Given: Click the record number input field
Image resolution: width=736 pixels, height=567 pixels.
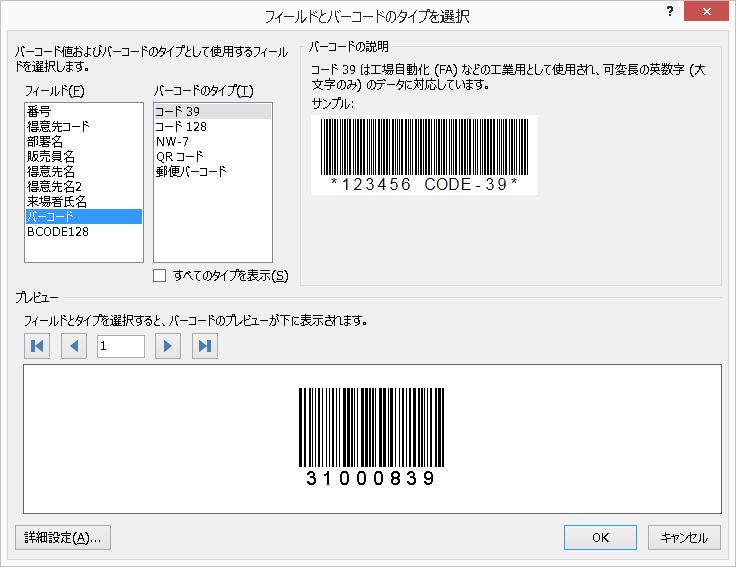Looking at the screenshot, I should [121, 346].
